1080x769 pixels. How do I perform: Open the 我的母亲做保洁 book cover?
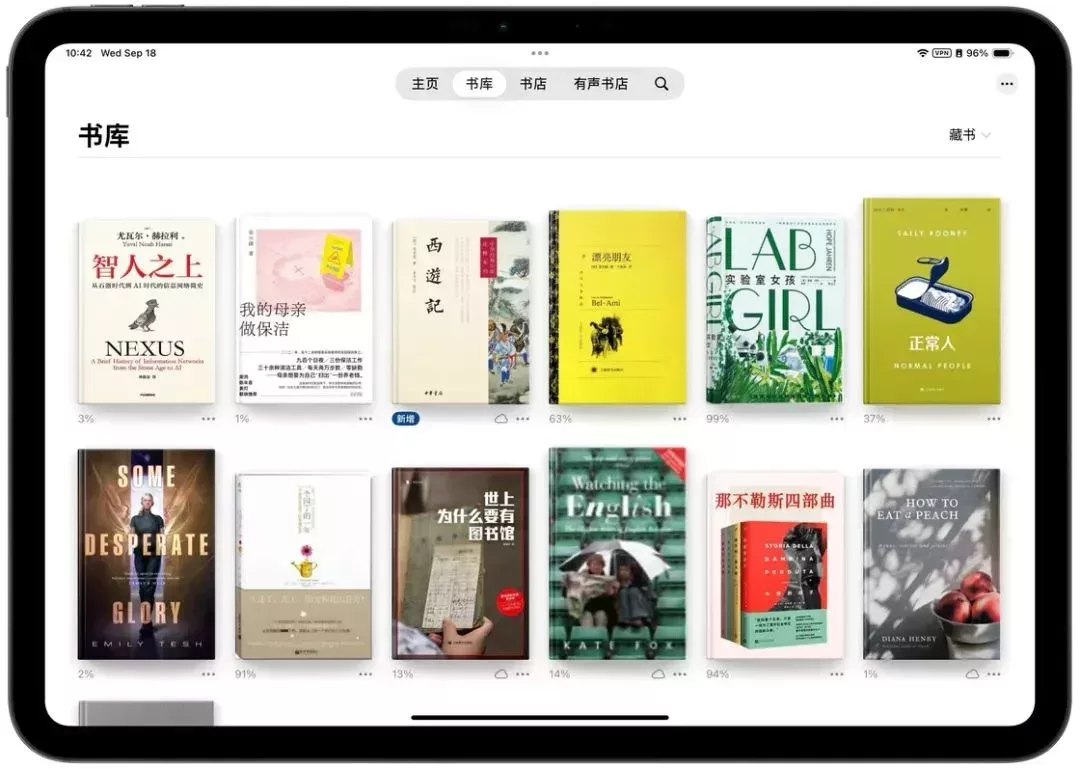pyautogui.click(x=304, y=310)
